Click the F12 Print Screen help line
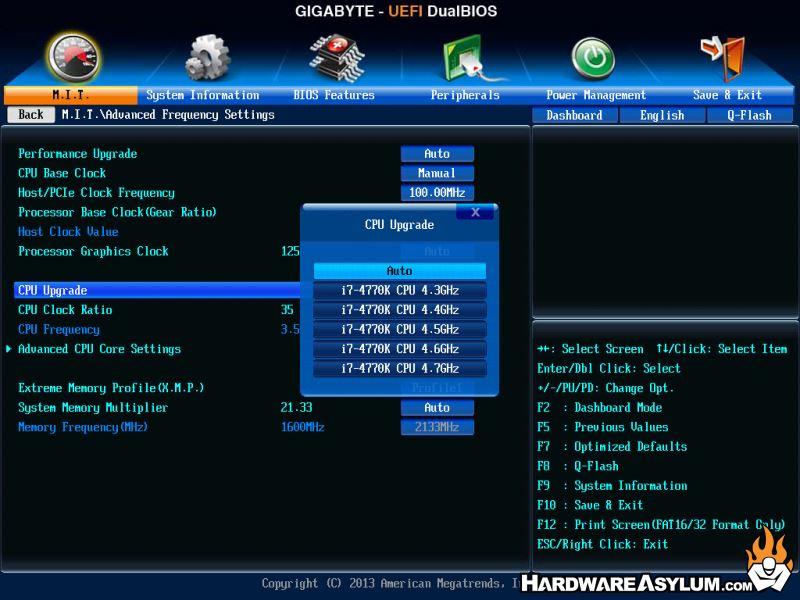This screenshot has height=600, width=800. [x=661, y=524]
